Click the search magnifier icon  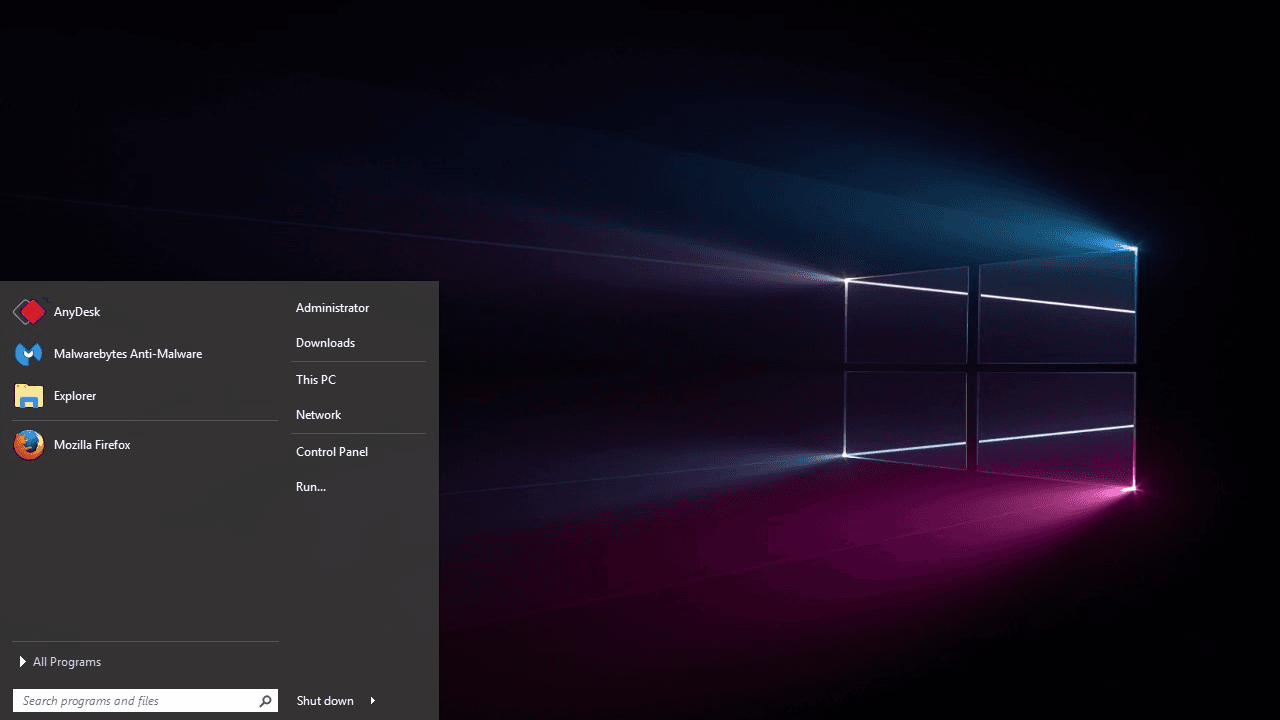(x=265, y=700)
